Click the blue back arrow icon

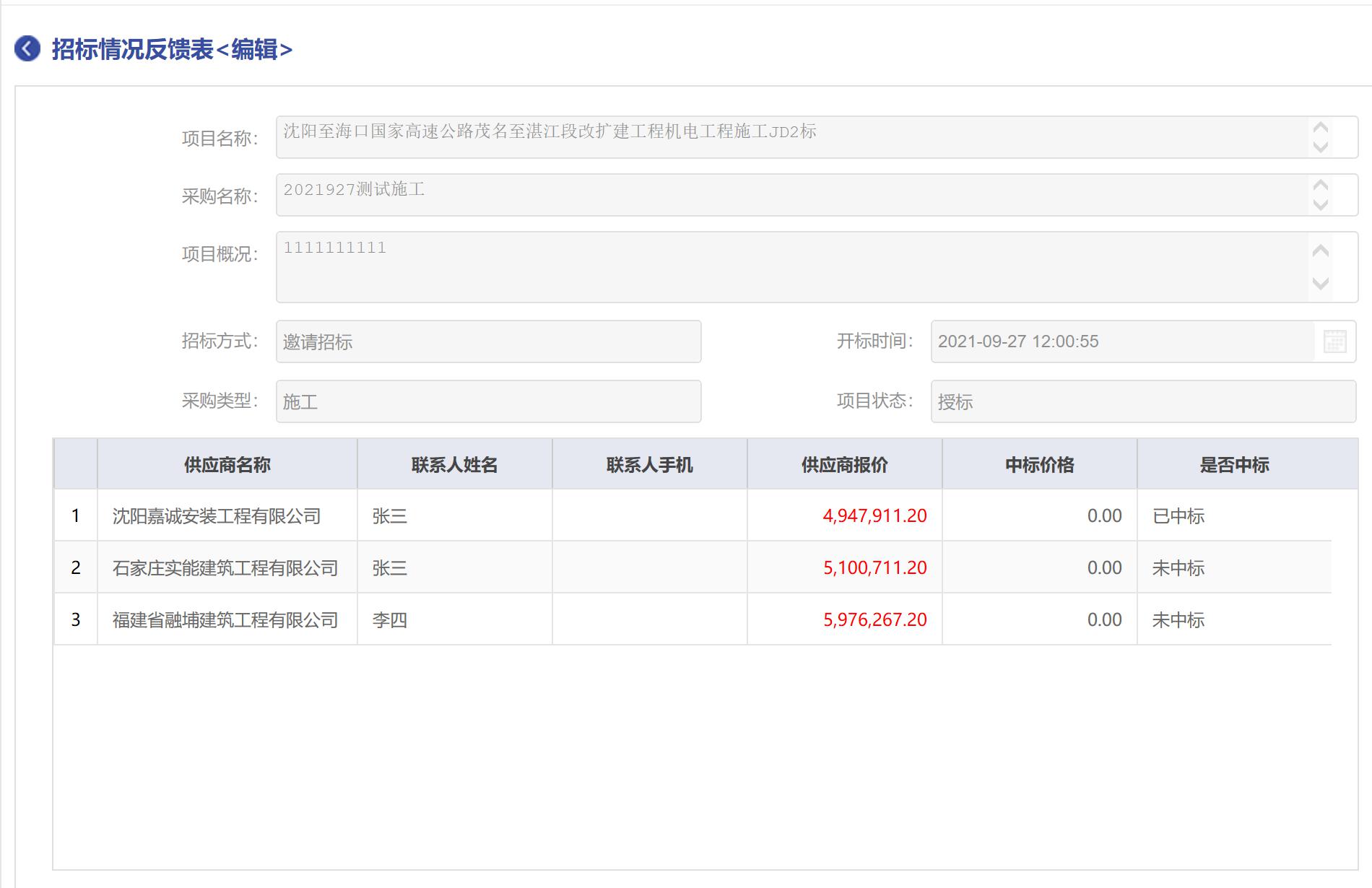27,49
